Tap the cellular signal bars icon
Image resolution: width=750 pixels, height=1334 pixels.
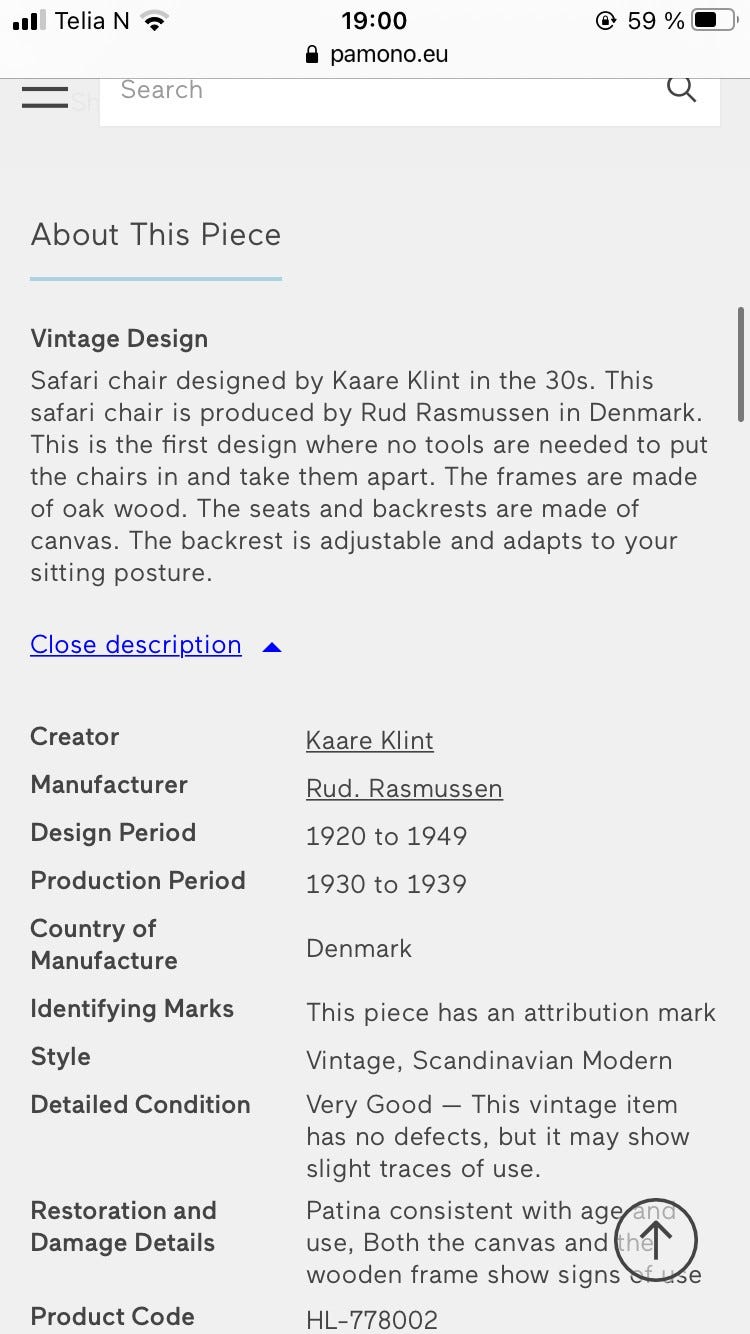tap(30, 21)
